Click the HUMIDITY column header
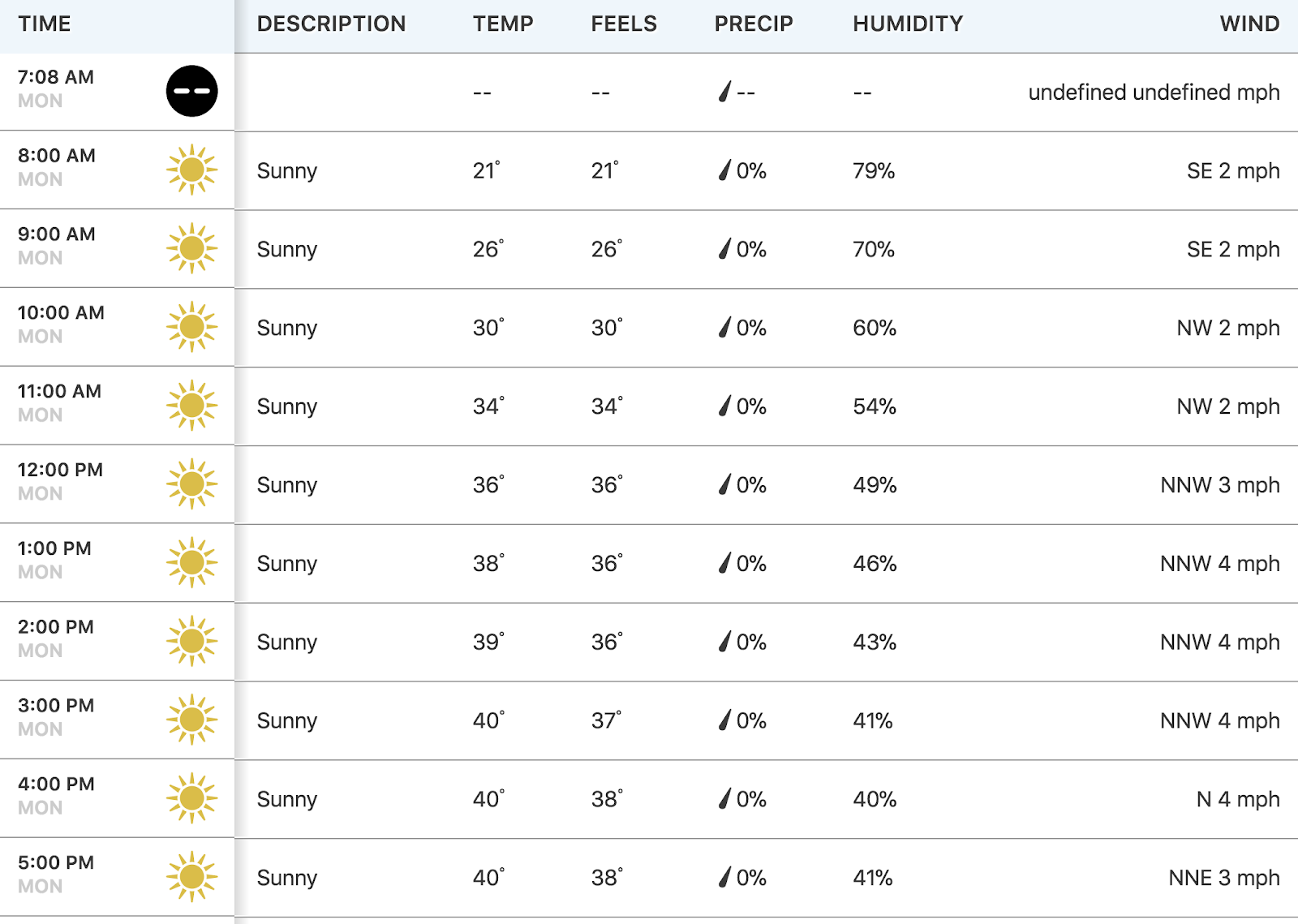The height and width of the screenshot is (924, 1298). [x=908, y=24]
